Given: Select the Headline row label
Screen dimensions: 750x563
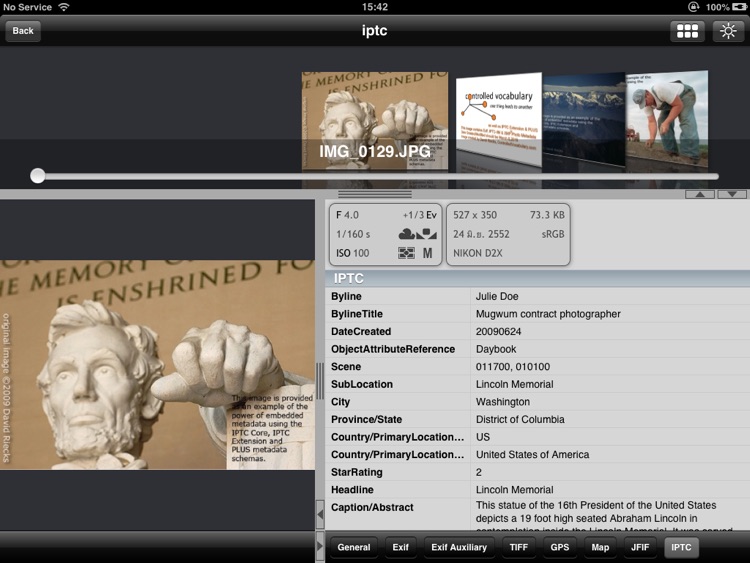Looking at the screenshot, I should [352, 490].
